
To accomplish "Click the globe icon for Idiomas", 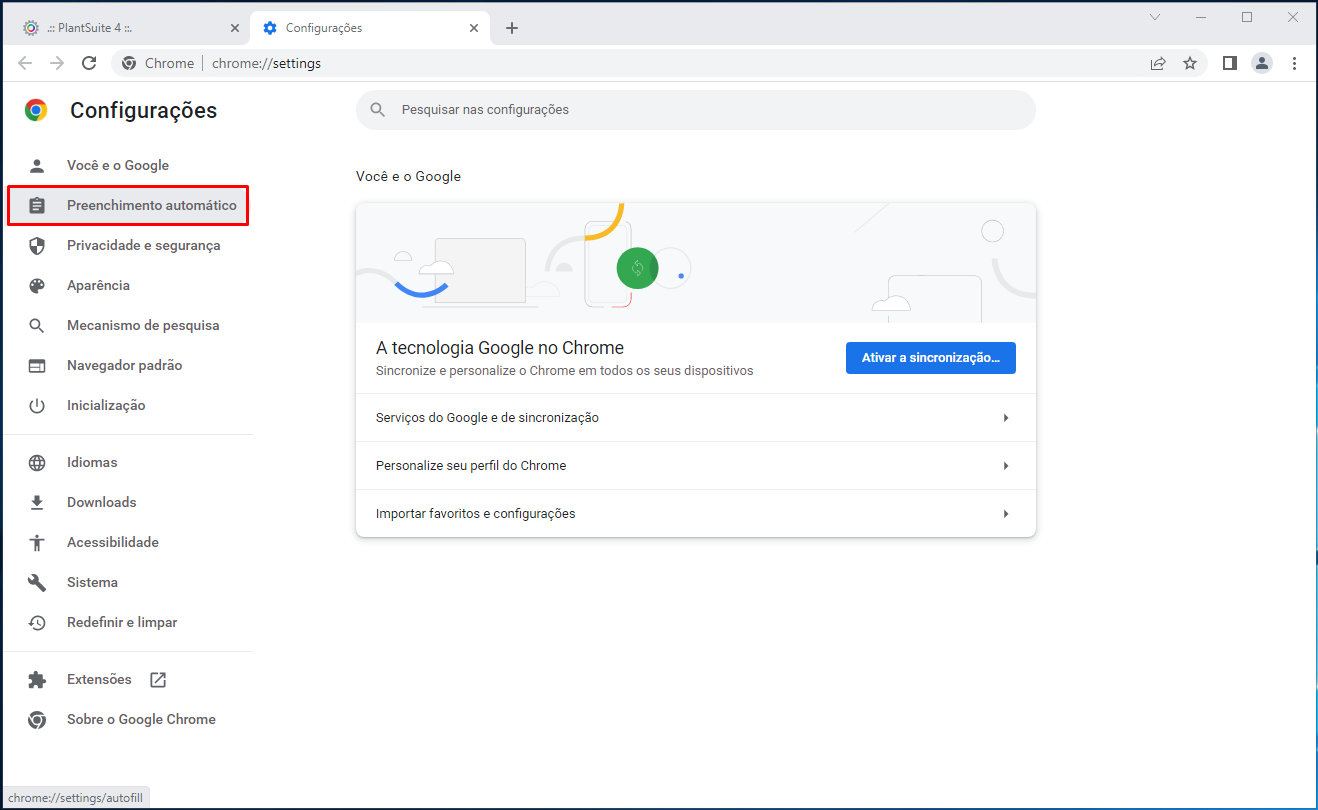I will (37, 463).
